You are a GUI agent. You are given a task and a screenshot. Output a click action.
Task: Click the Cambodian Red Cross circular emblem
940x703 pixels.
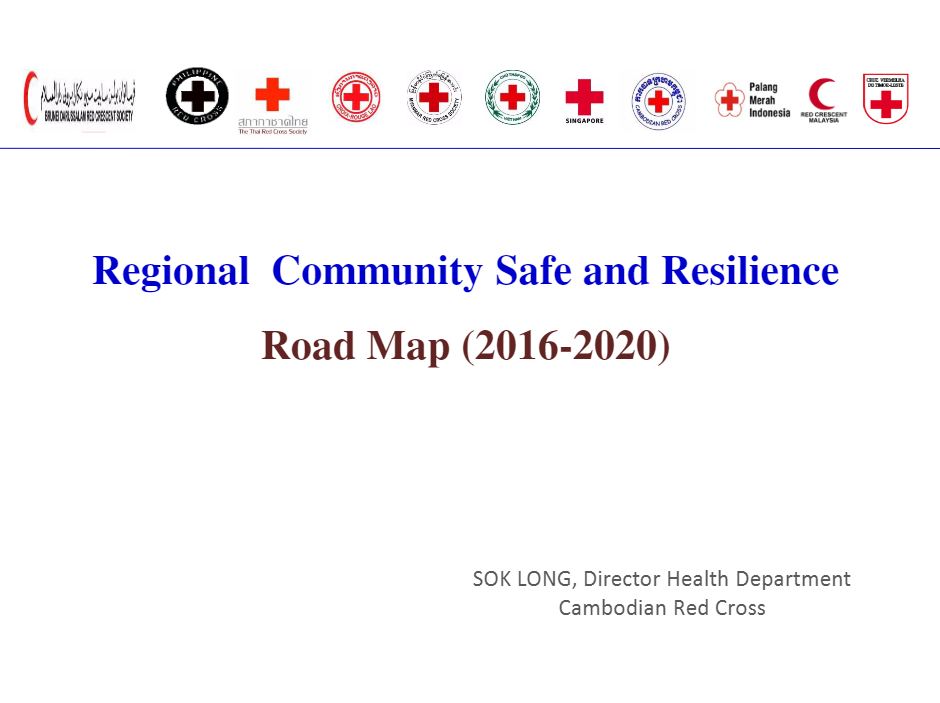pyautogui.click(x=657, y=100)
